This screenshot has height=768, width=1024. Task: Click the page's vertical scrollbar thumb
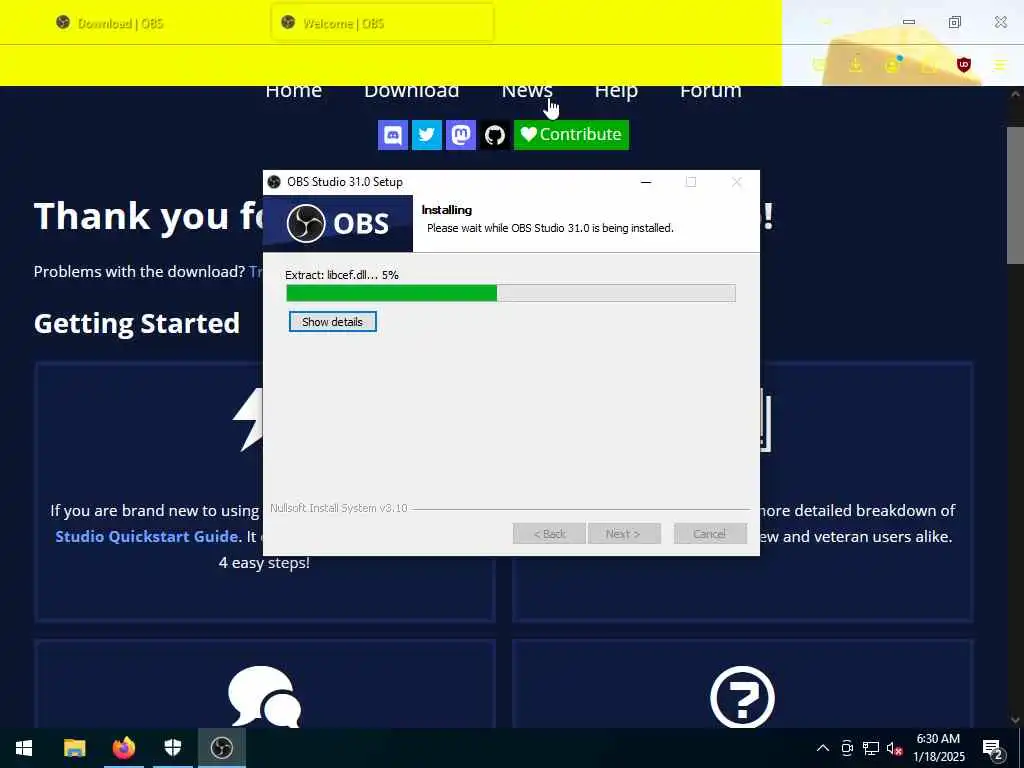[1015, 196]
